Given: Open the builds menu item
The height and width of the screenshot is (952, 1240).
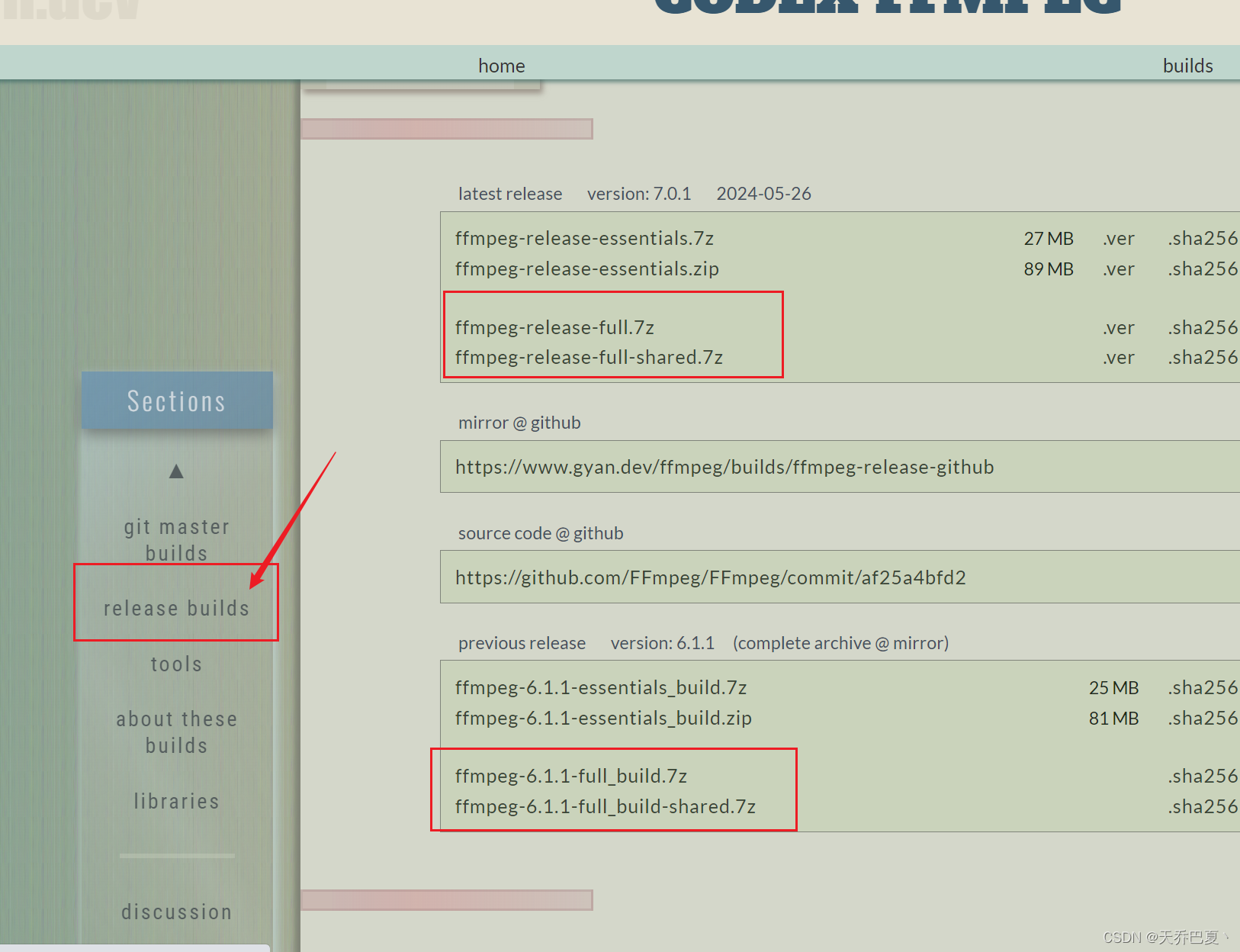Looking at the screenshot, I should click(1187, 66).
